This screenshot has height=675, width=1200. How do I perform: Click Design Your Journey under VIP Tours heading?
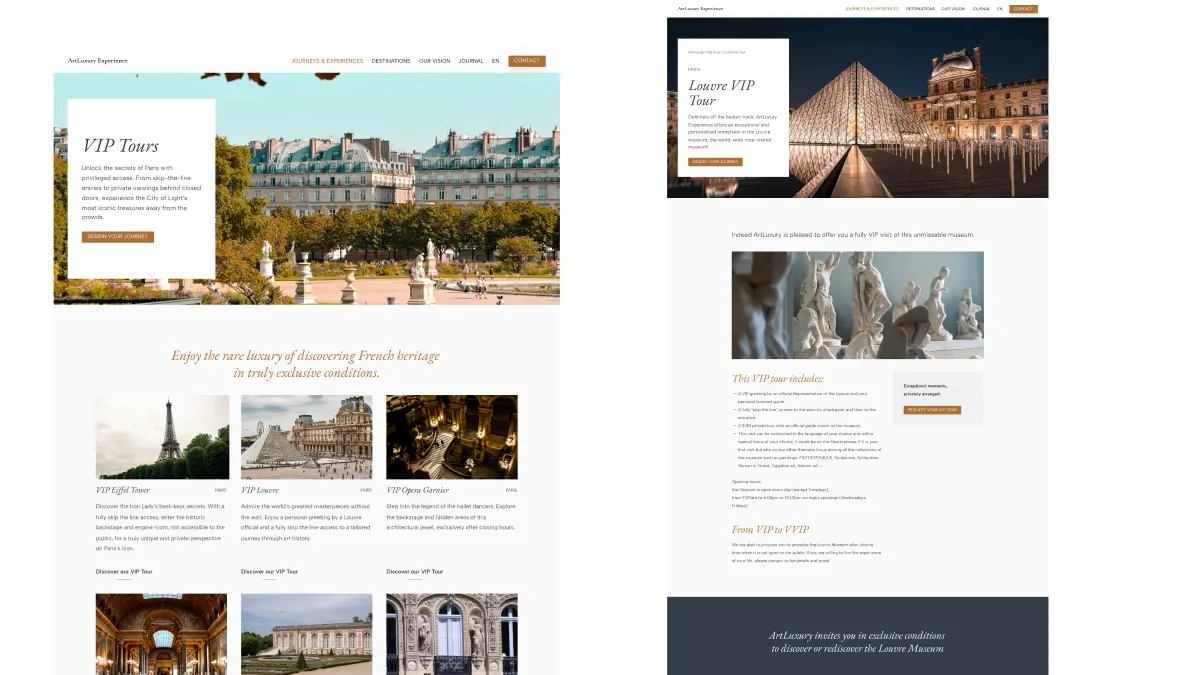(118, 237)
